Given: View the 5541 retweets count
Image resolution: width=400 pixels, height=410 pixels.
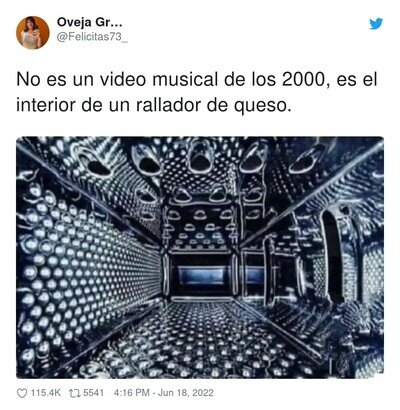Looking at the screenshot, I should tap(93, 393).
